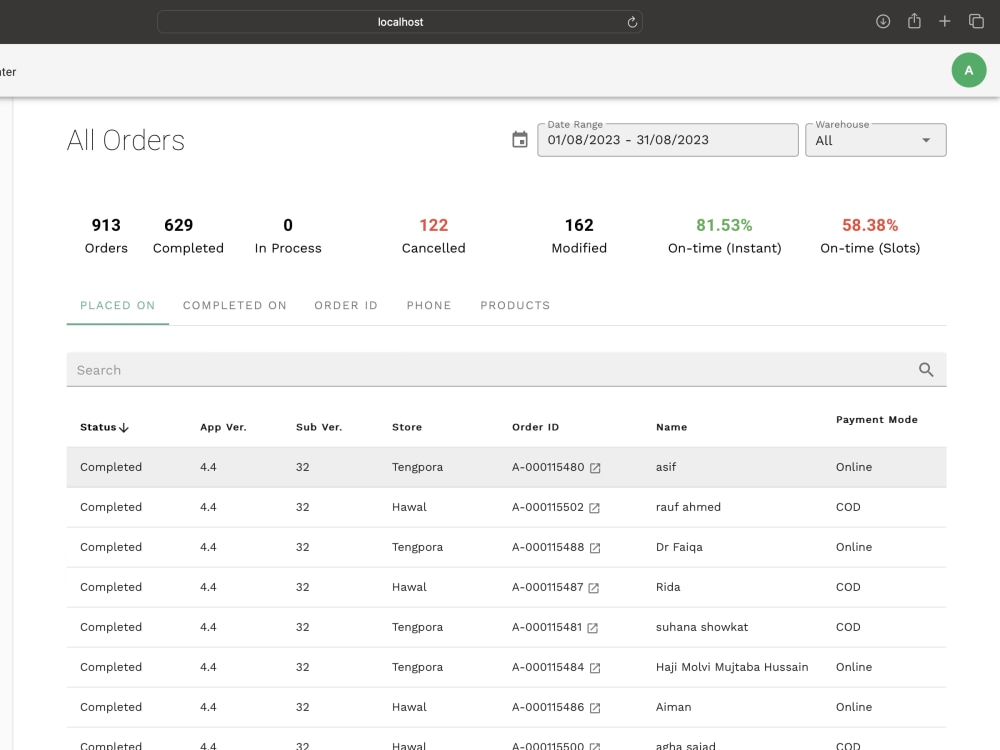Expand the Warehouse dropdown
This screenshot has height=750, width=1000.
pos(876,140)
